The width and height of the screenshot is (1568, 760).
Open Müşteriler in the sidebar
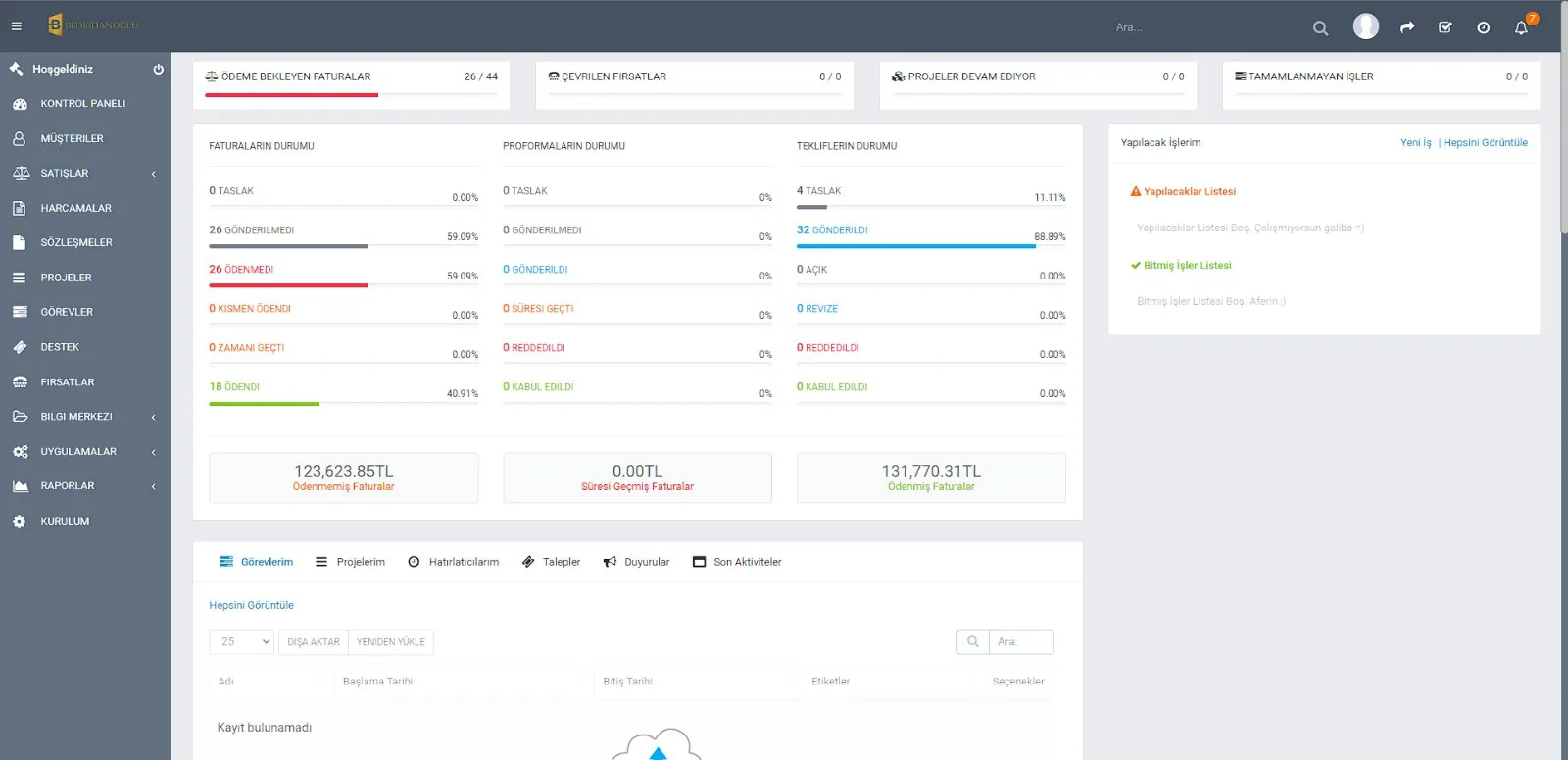click(x=72, y=138)
